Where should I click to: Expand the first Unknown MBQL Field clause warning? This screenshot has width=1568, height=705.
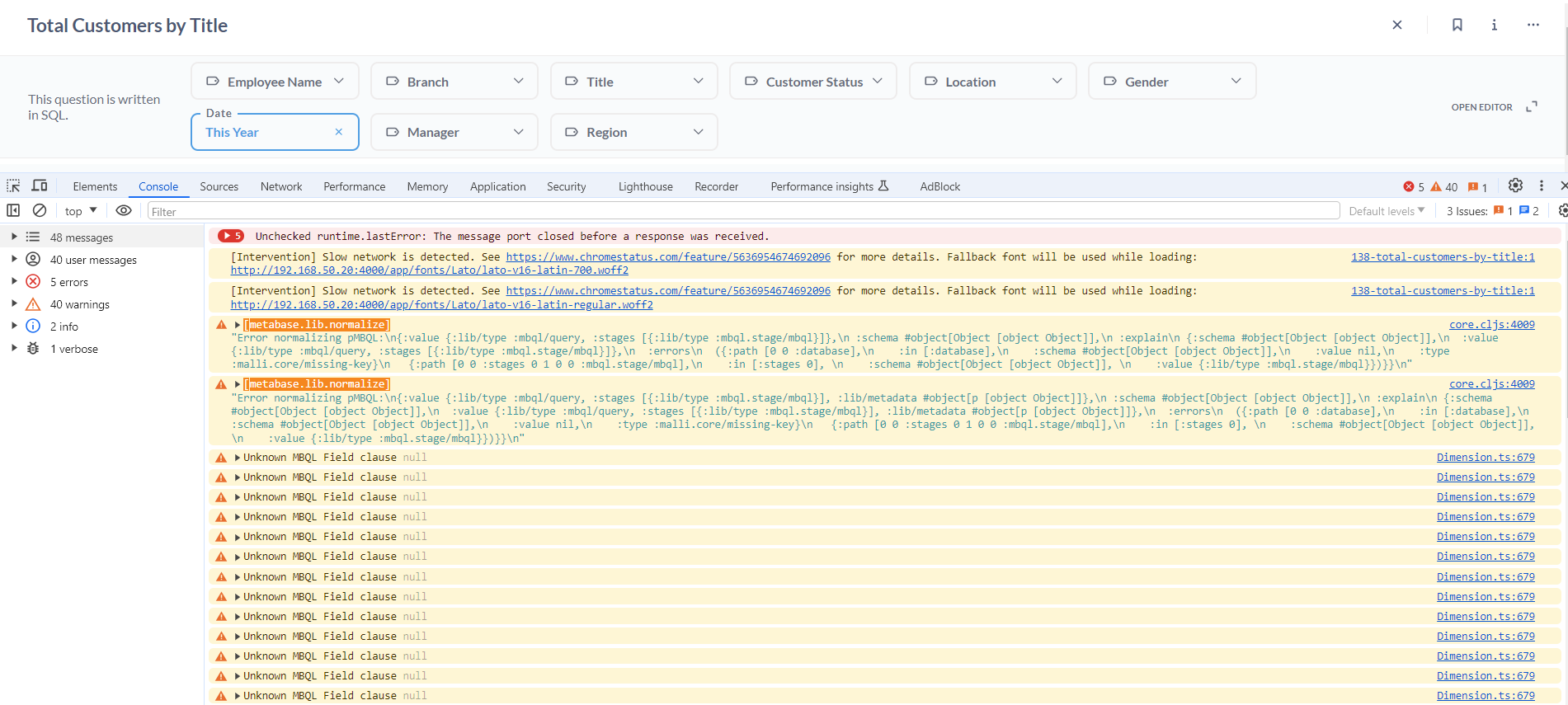click(238, 458)
